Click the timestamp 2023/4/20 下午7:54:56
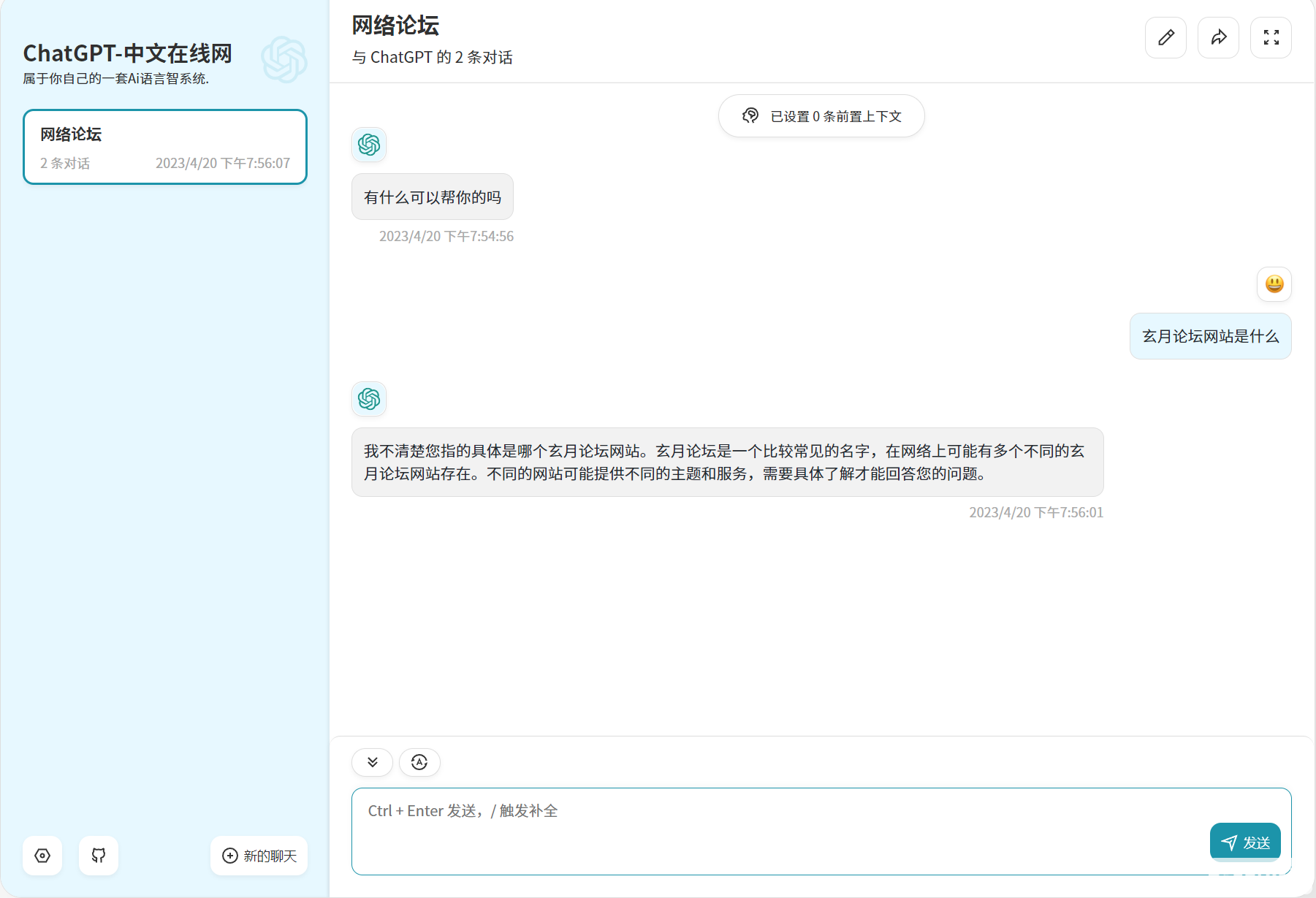 (446, 236)
